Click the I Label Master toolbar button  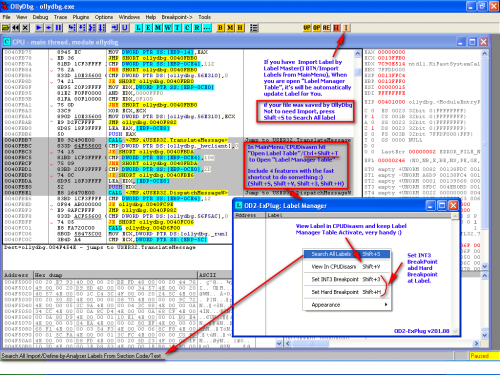pos(346,28)
